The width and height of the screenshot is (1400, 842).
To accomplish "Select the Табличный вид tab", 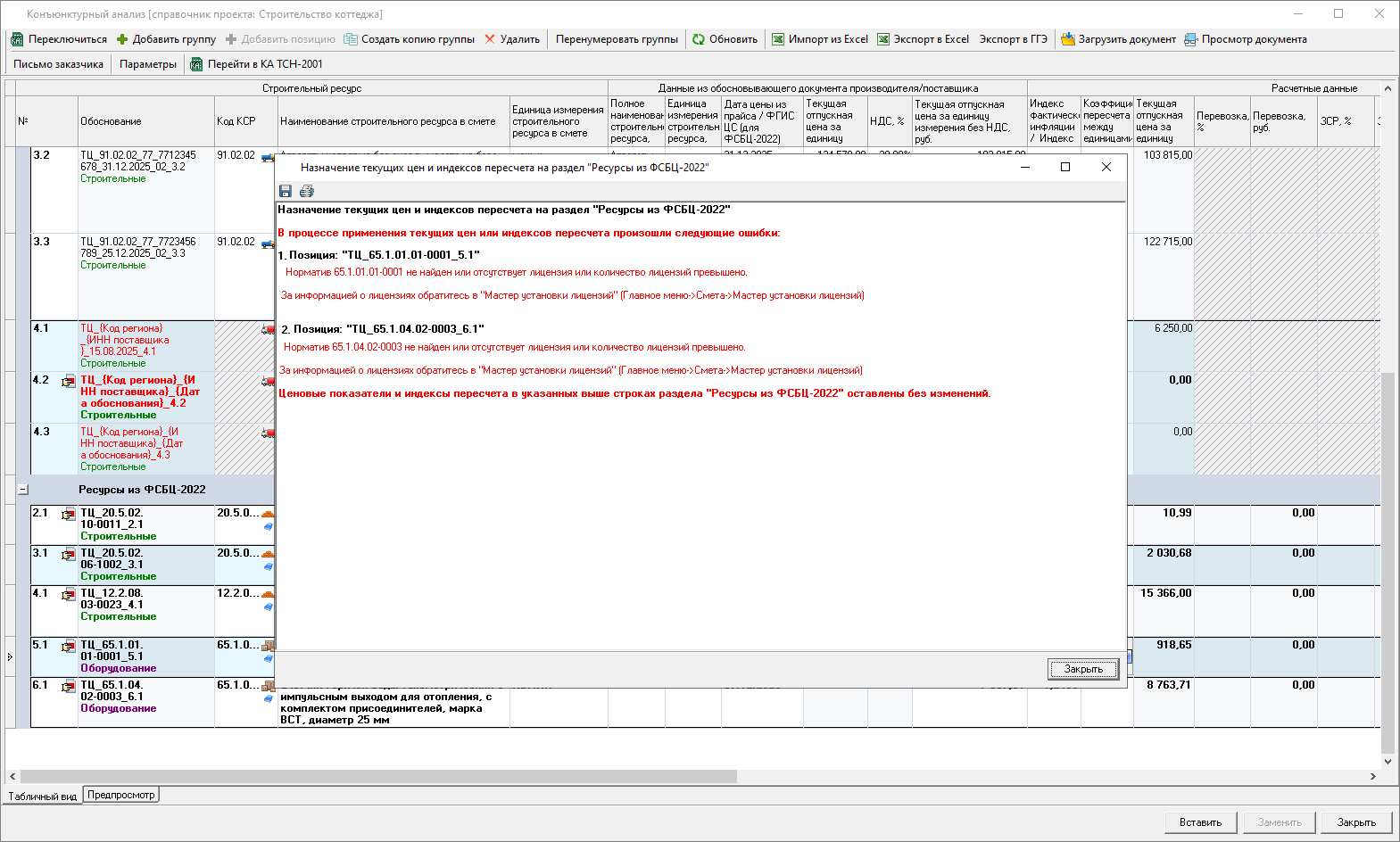I will tap(43, 796).
